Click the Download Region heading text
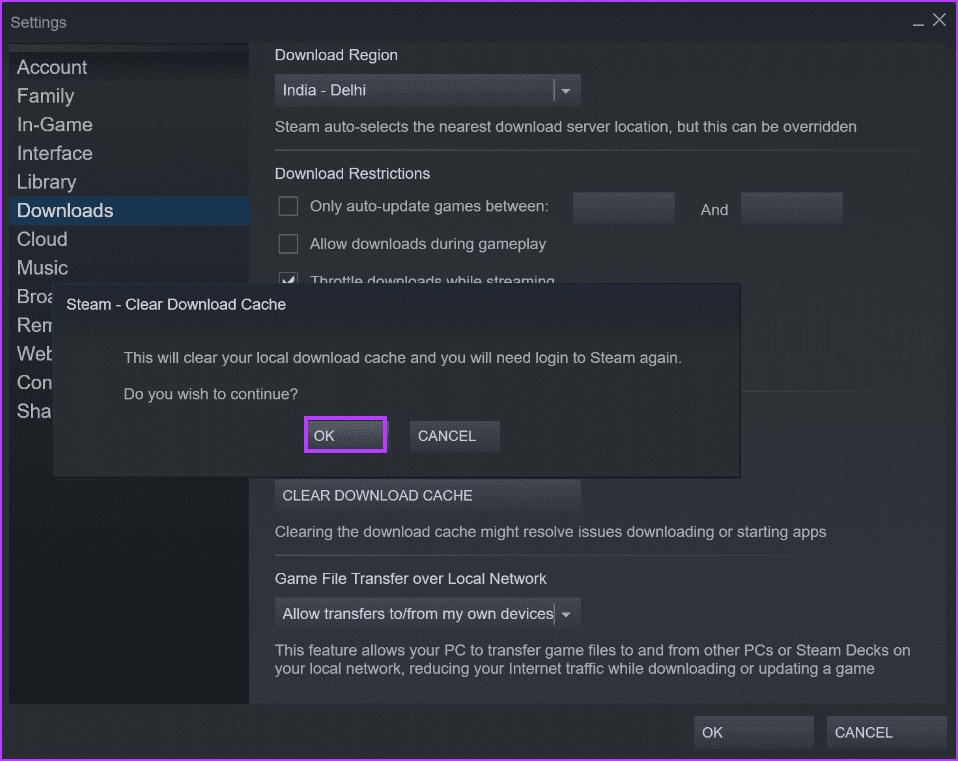This screenshot has width=958, height=761. pyautogui.click(x=336, y=55)
